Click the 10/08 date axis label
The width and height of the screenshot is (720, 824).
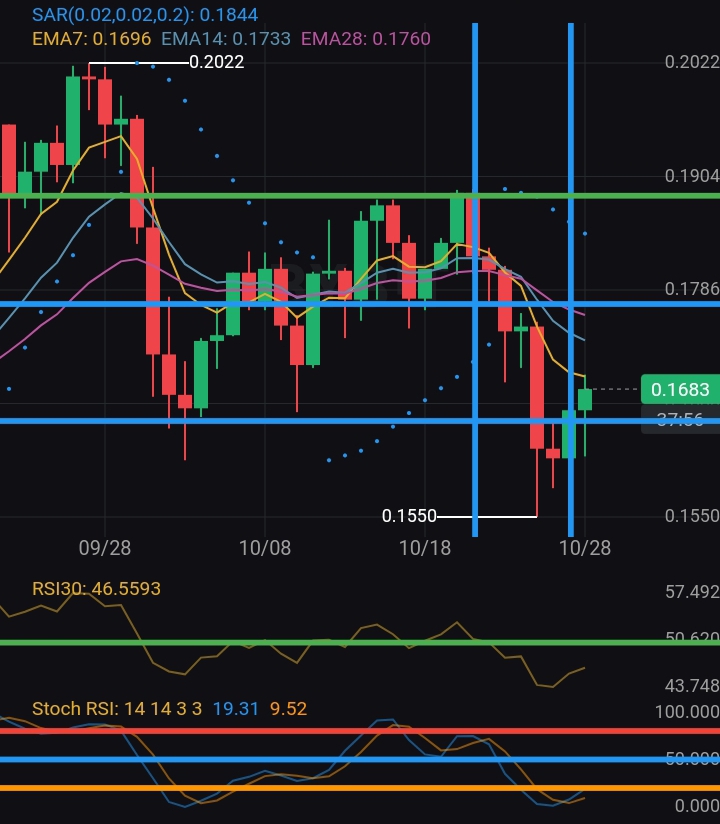pyautogui.click(x=265, y=548)
